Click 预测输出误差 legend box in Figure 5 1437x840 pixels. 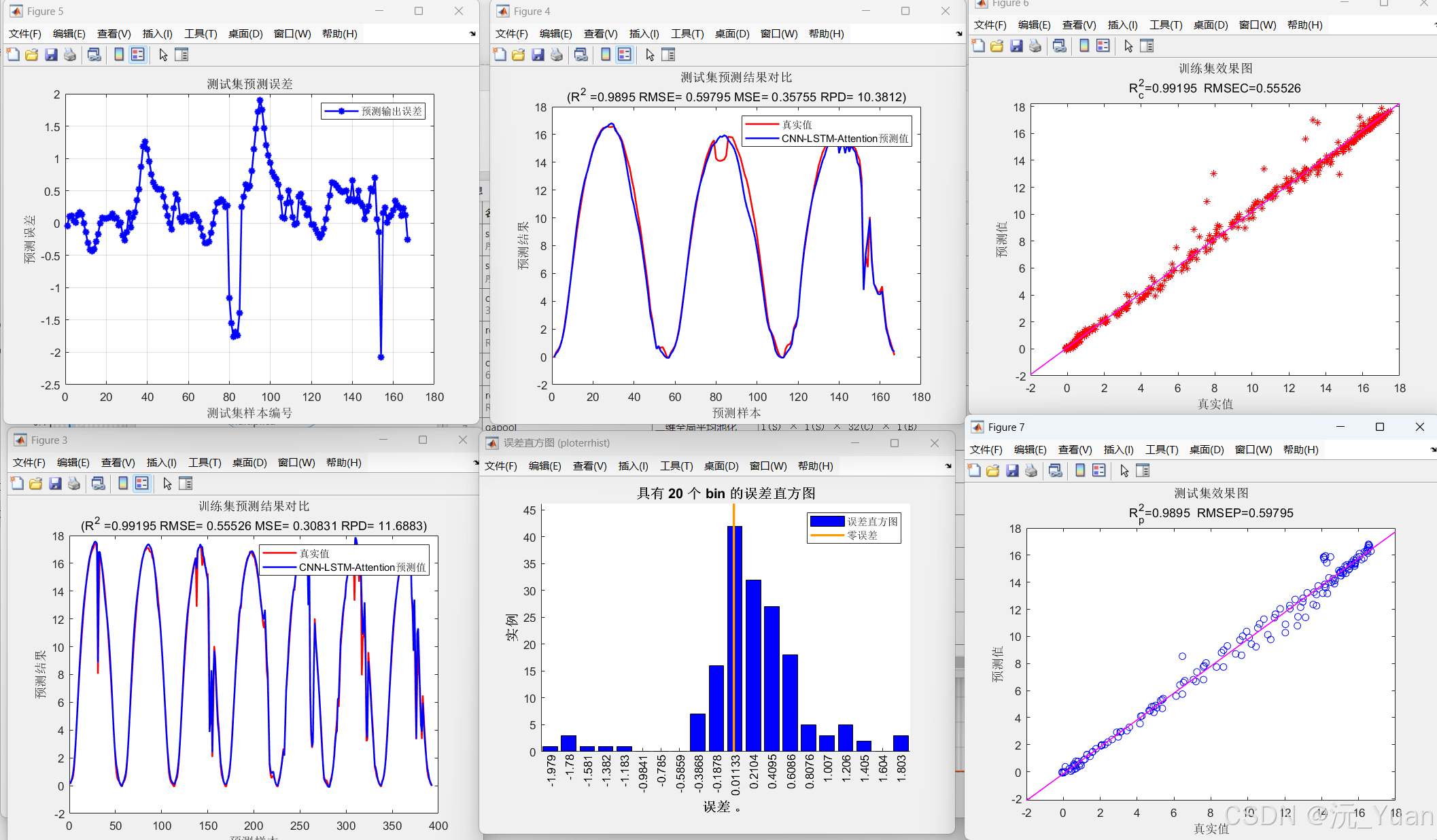tap(373, 111)
